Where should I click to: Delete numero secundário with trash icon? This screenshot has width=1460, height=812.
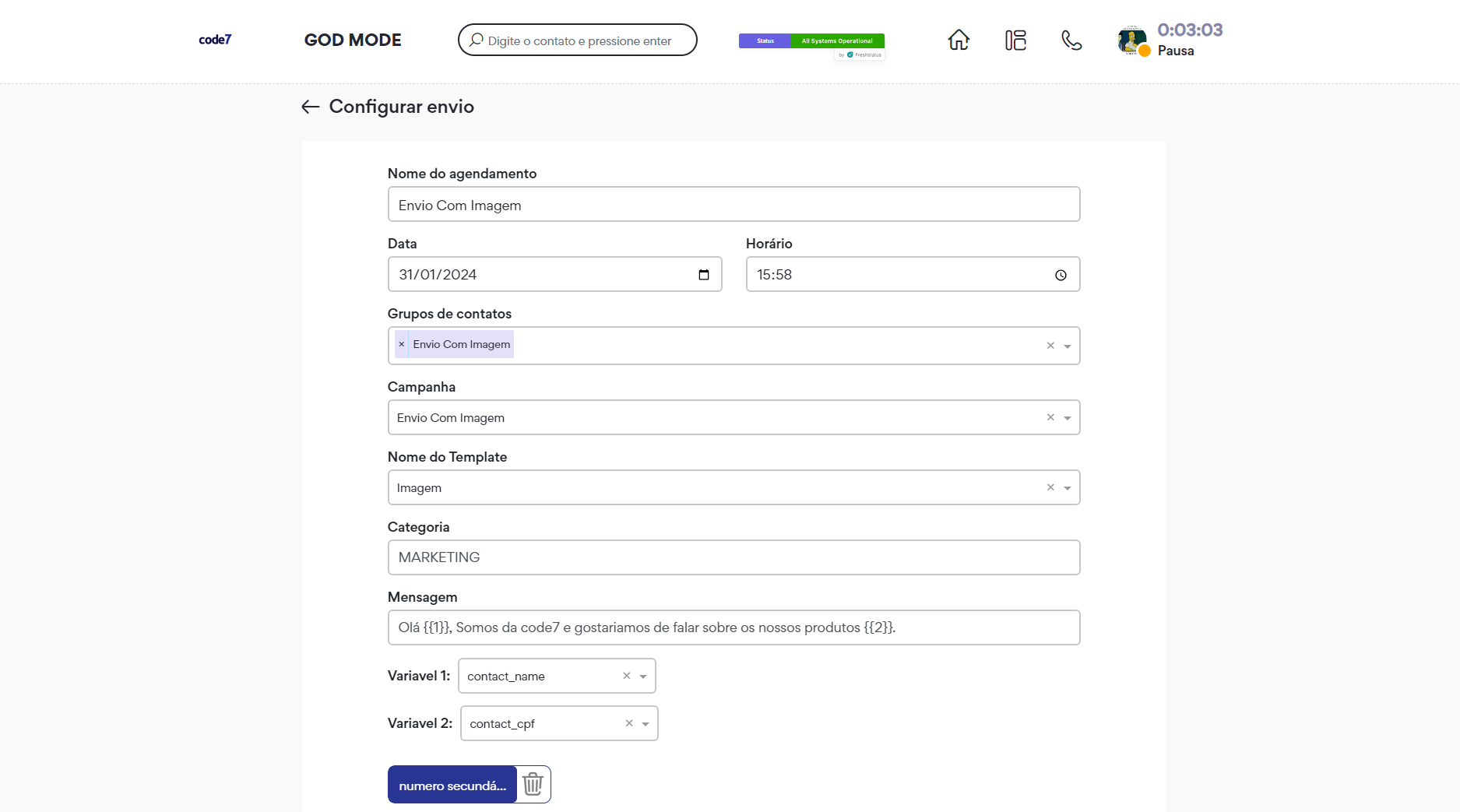(x=533, y=784)
